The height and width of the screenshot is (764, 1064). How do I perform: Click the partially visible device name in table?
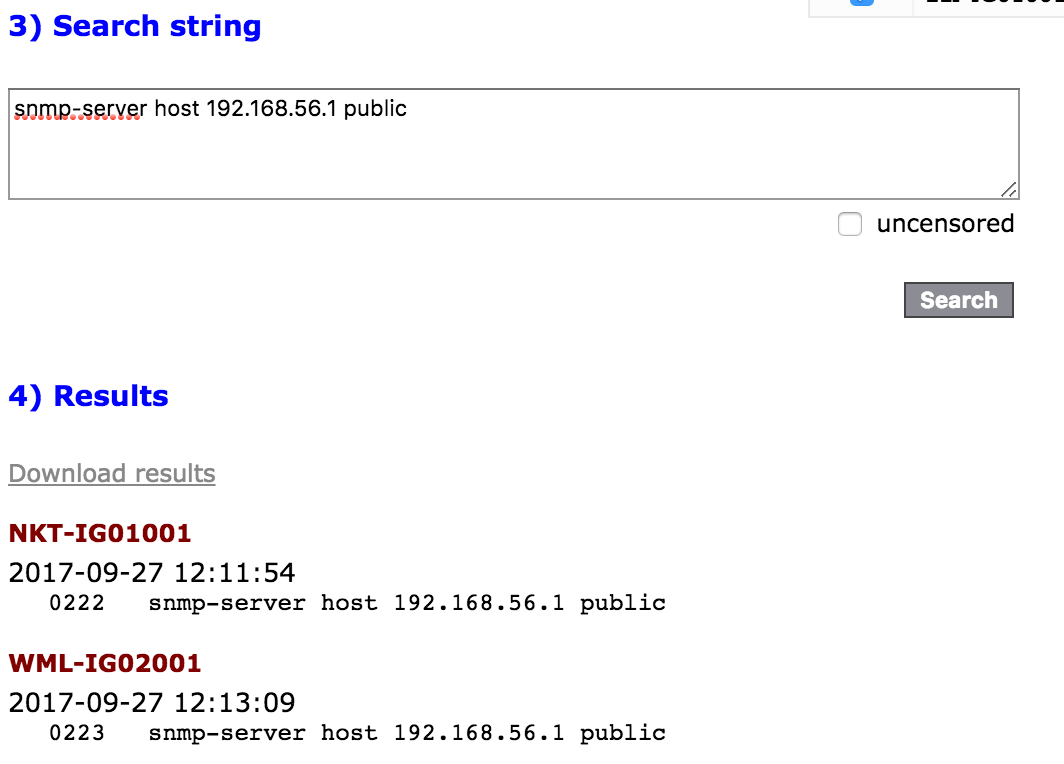pos(990,3)
